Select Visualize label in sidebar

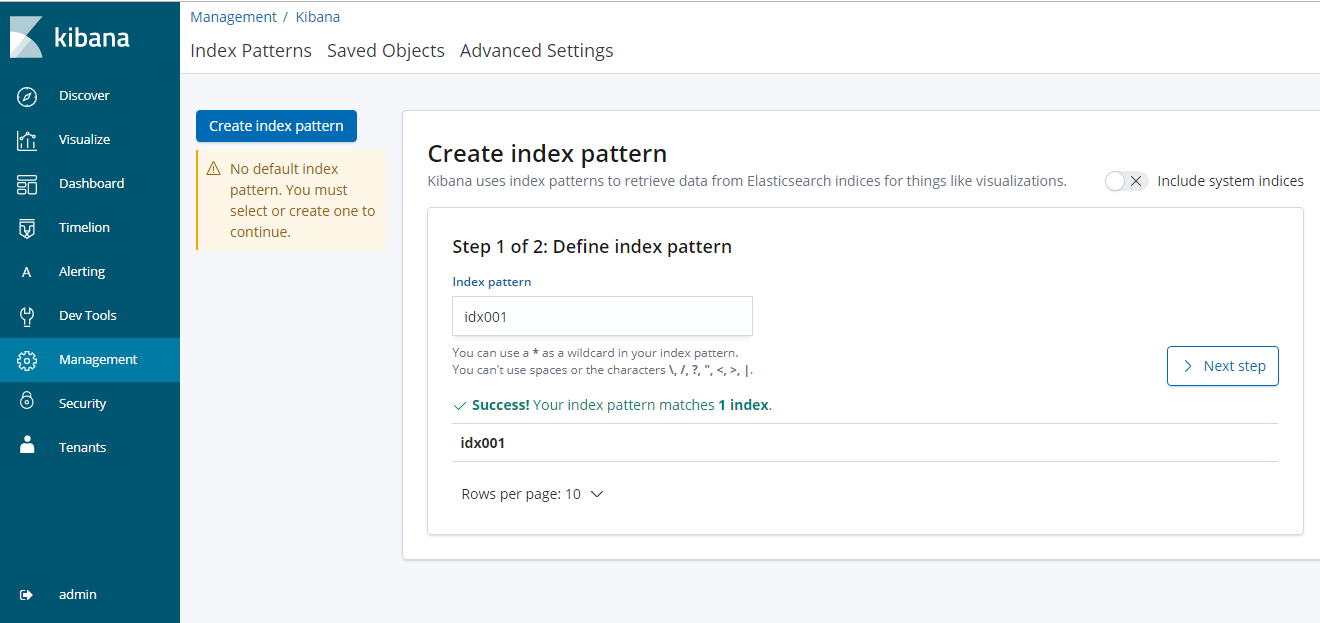coord(85,140)
